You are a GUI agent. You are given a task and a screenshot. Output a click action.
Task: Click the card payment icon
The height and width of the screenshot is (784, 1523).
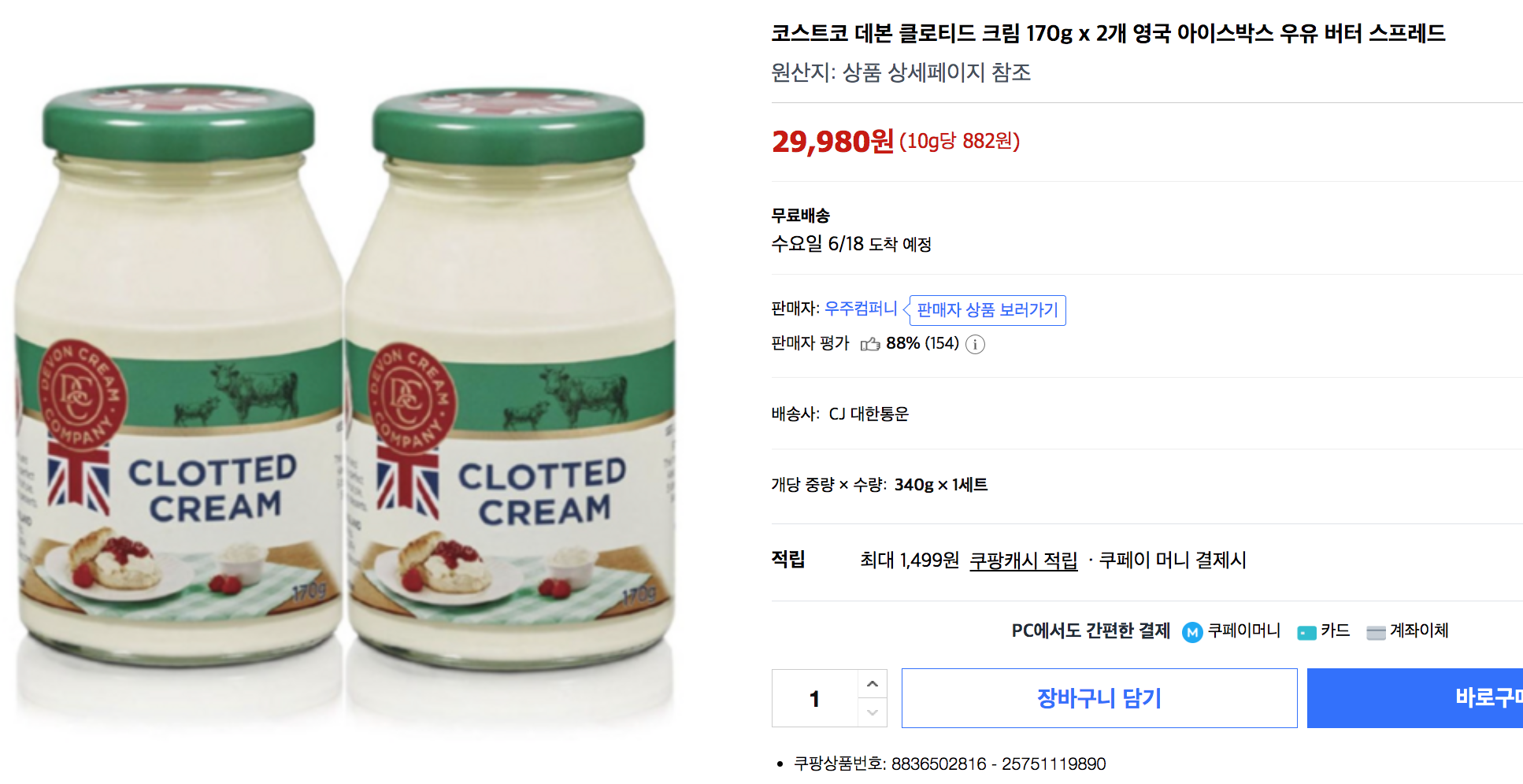click(x=1306, y=633)
